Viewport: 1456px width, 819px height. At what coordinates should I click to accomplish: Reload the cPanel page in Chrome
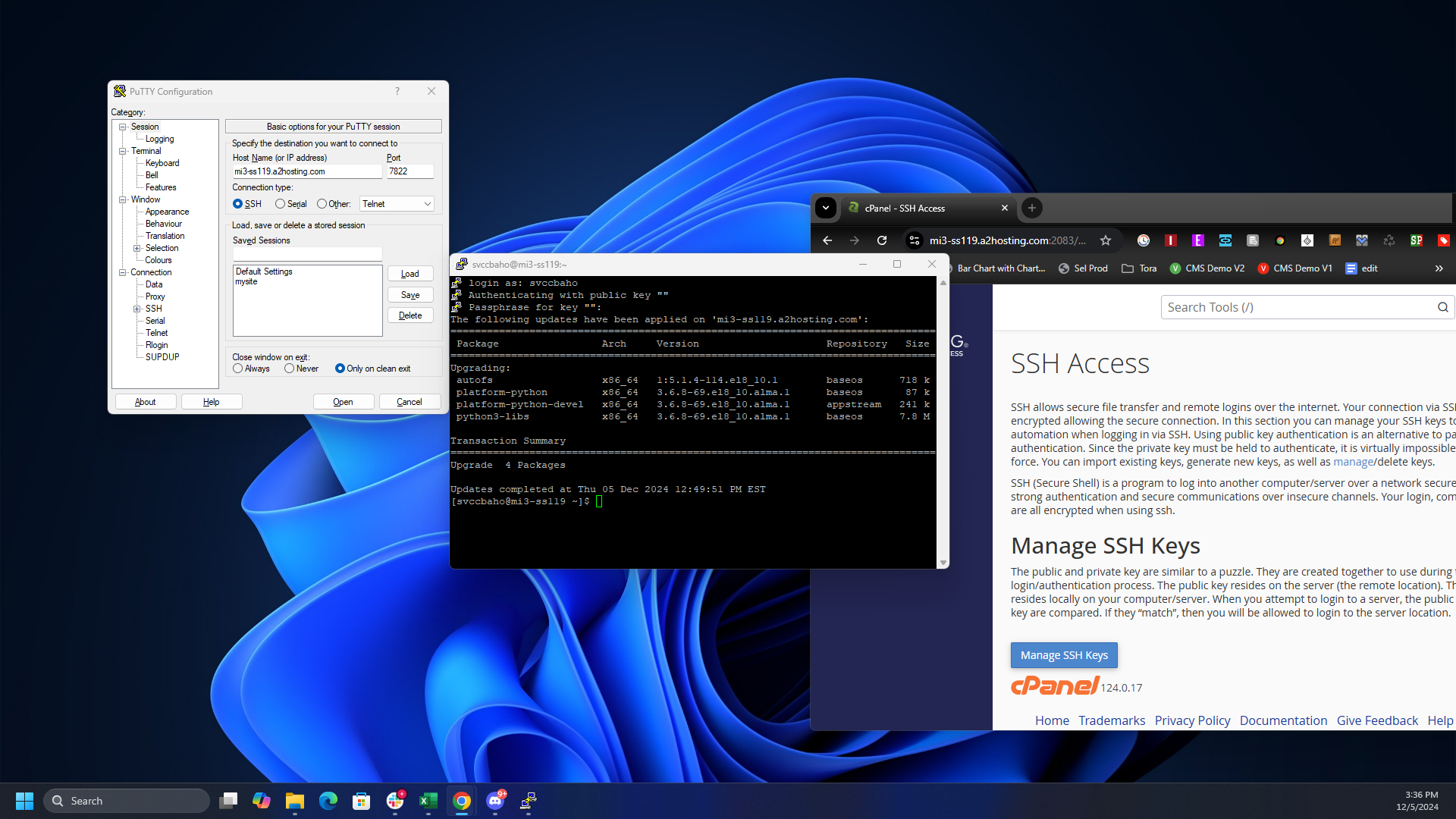pos(882,240)
